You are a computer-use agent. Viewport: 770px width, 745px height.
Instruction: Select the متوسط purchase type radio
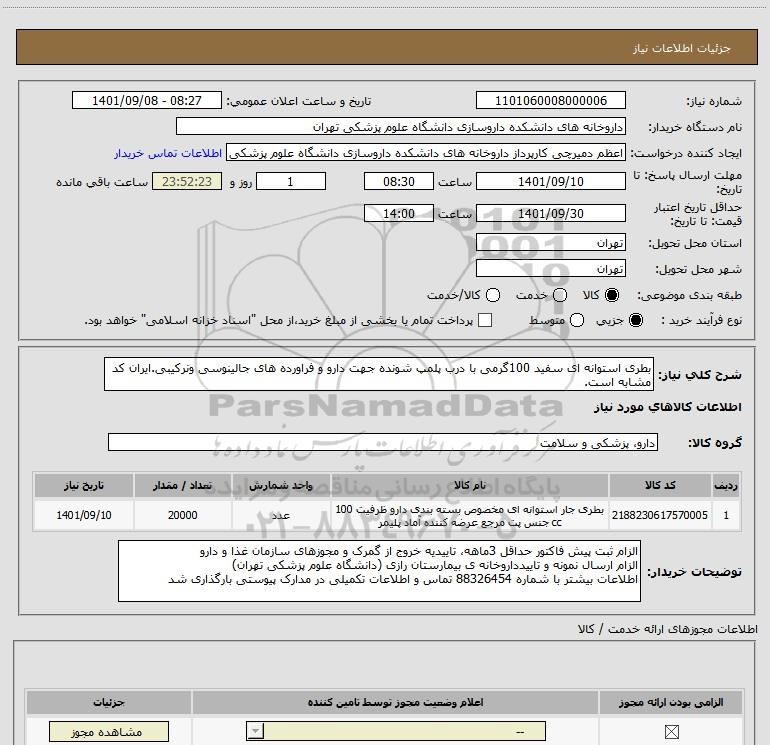(x=577, y=320)
